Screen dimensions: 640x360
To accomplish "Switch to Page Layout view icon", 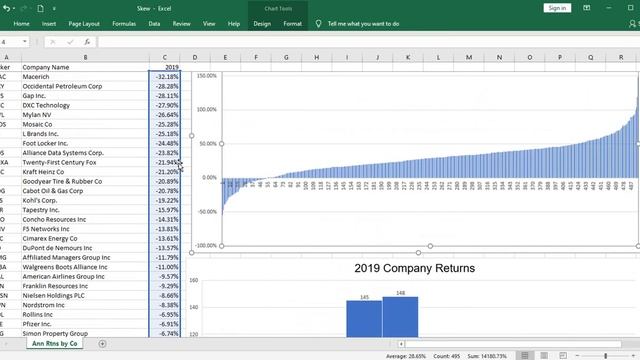I will (x=544, y=356).
